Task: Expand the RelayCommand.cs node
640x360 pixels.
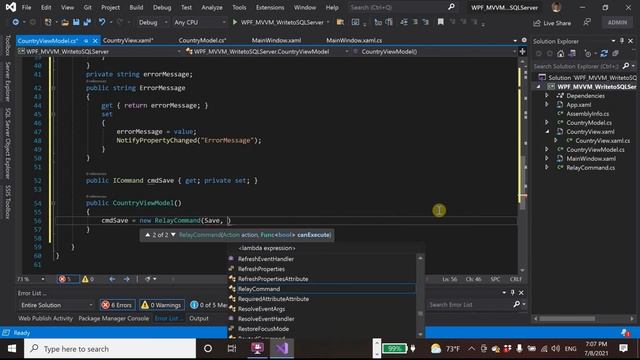Action: point(547,167)
